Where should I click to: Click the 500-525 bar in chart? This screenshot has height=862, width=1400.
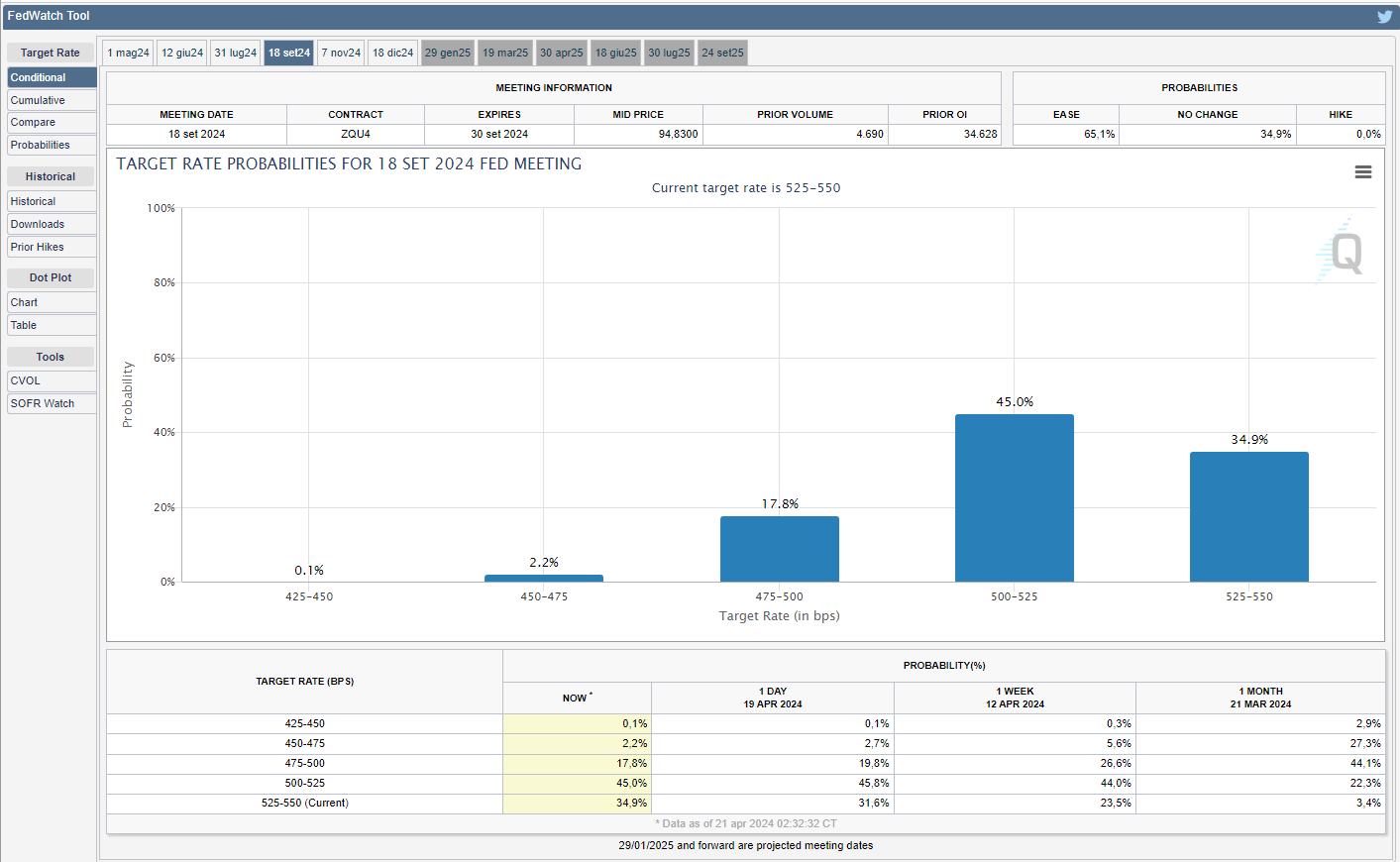1014,497
